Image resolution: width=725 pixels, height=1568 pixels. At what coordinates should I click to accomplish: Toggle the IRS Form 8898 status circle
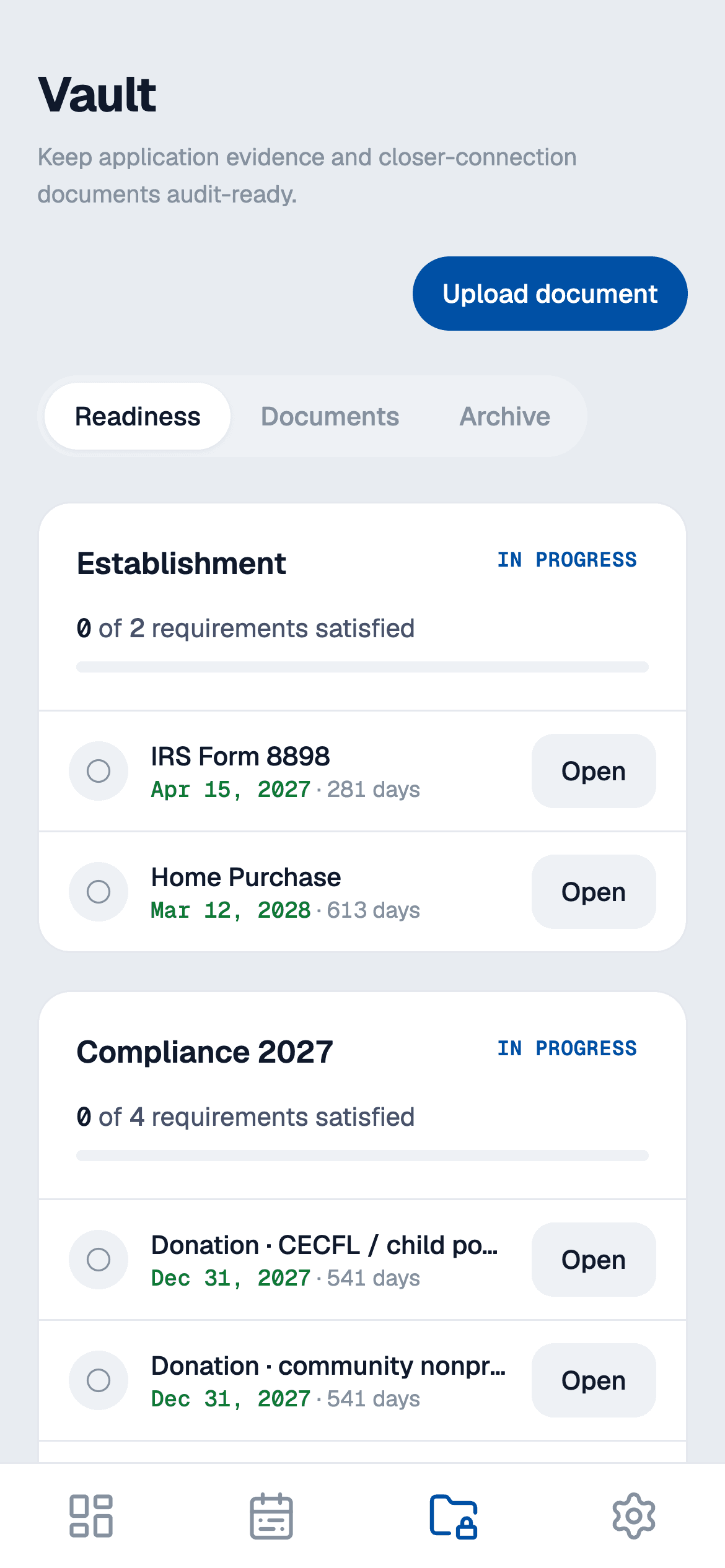(x=99, y=771)
